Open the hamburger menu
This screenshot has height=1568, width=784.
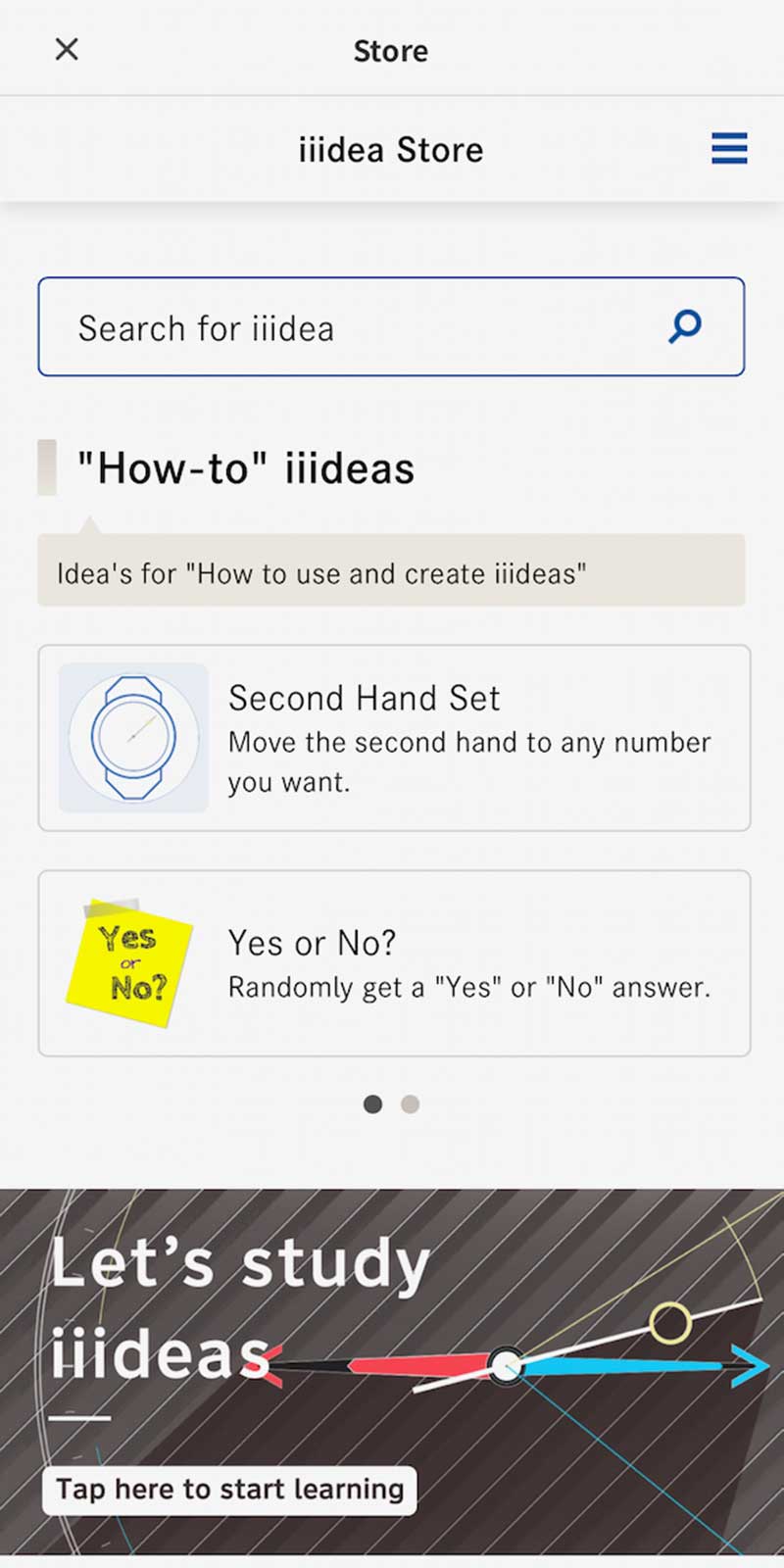point(729,149)
